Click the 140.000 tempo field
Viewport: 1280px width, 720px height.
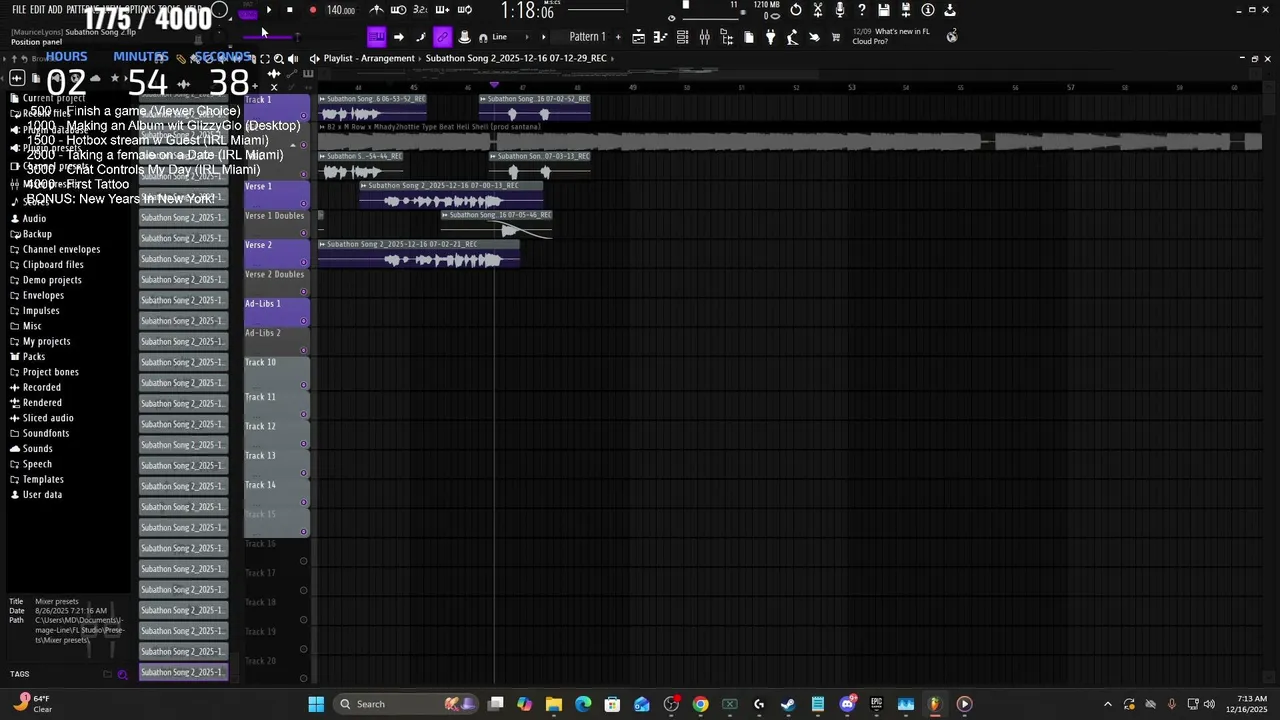click(x=341, y=10)
